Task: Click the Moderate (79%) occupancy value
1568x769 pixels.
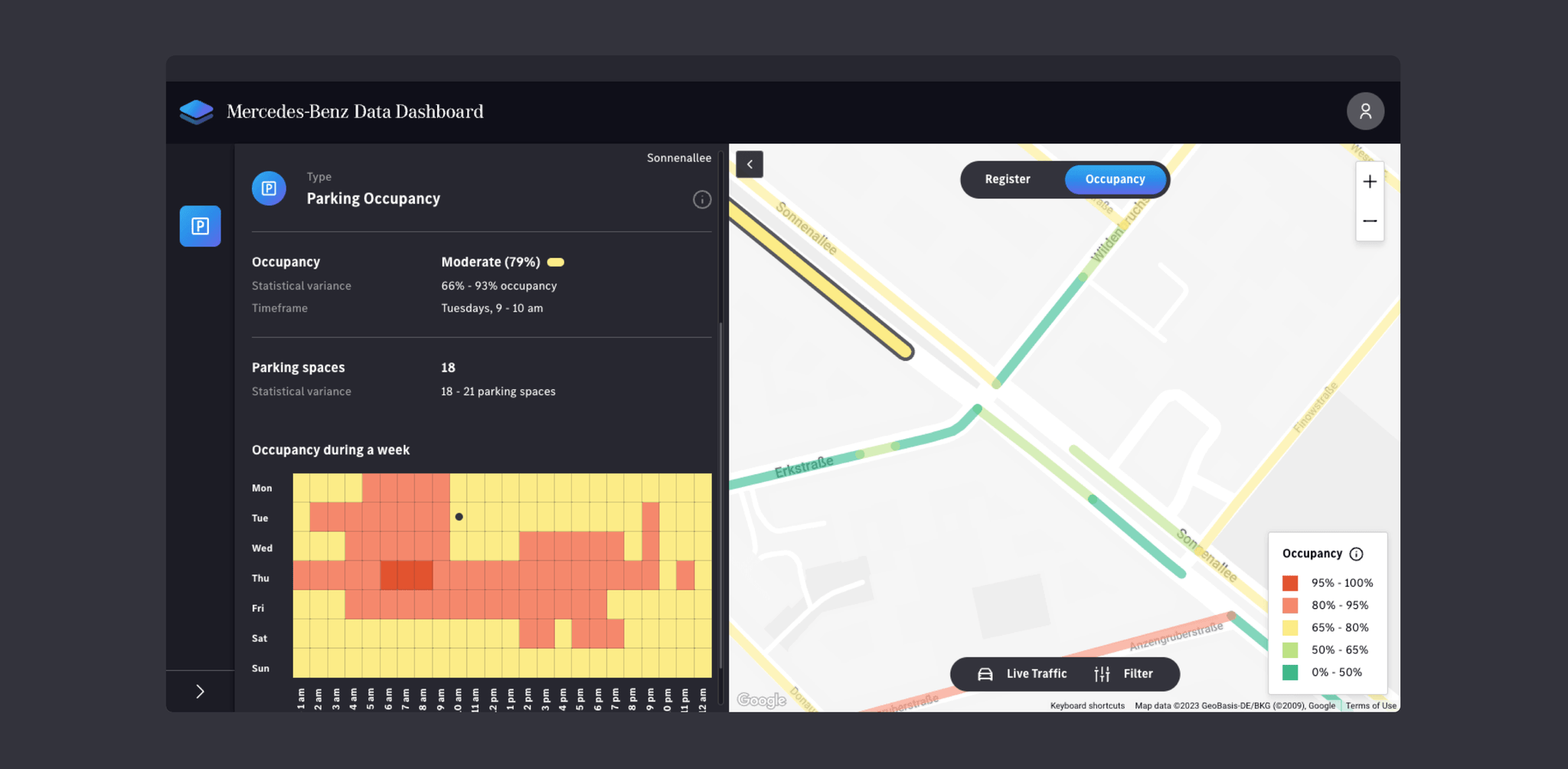Action: pyautogui.click(x=491, y=262)
